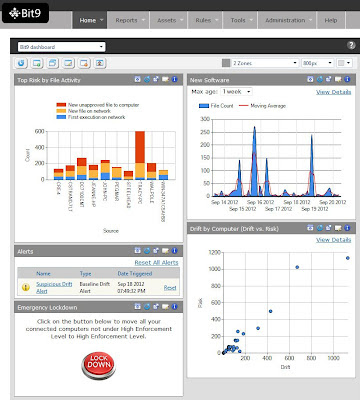Show info for the New Software panel
Viewport: 360px width, 400px height.
[347, 79]
